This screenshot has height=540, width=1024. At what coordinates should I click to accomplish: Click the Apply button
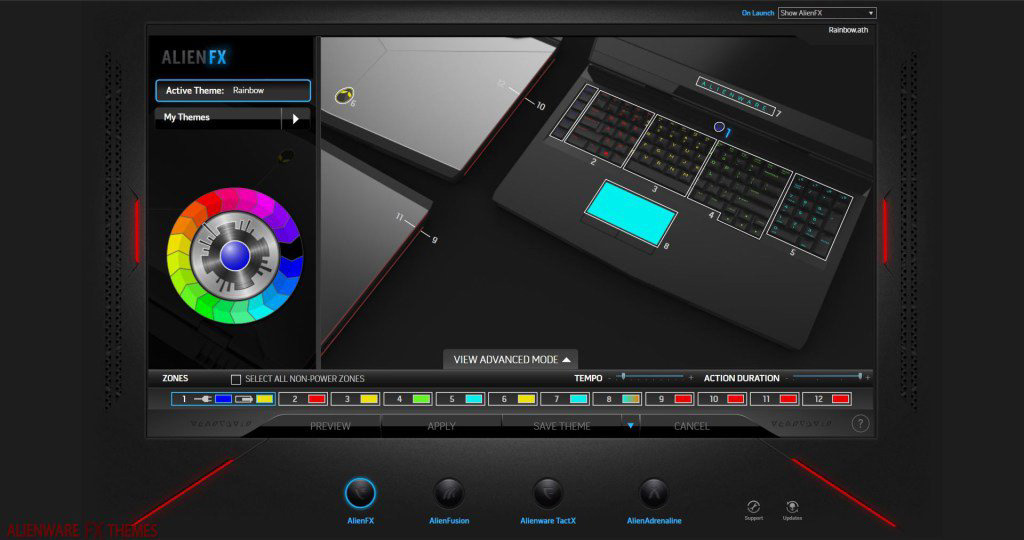[x=441, y=426]
